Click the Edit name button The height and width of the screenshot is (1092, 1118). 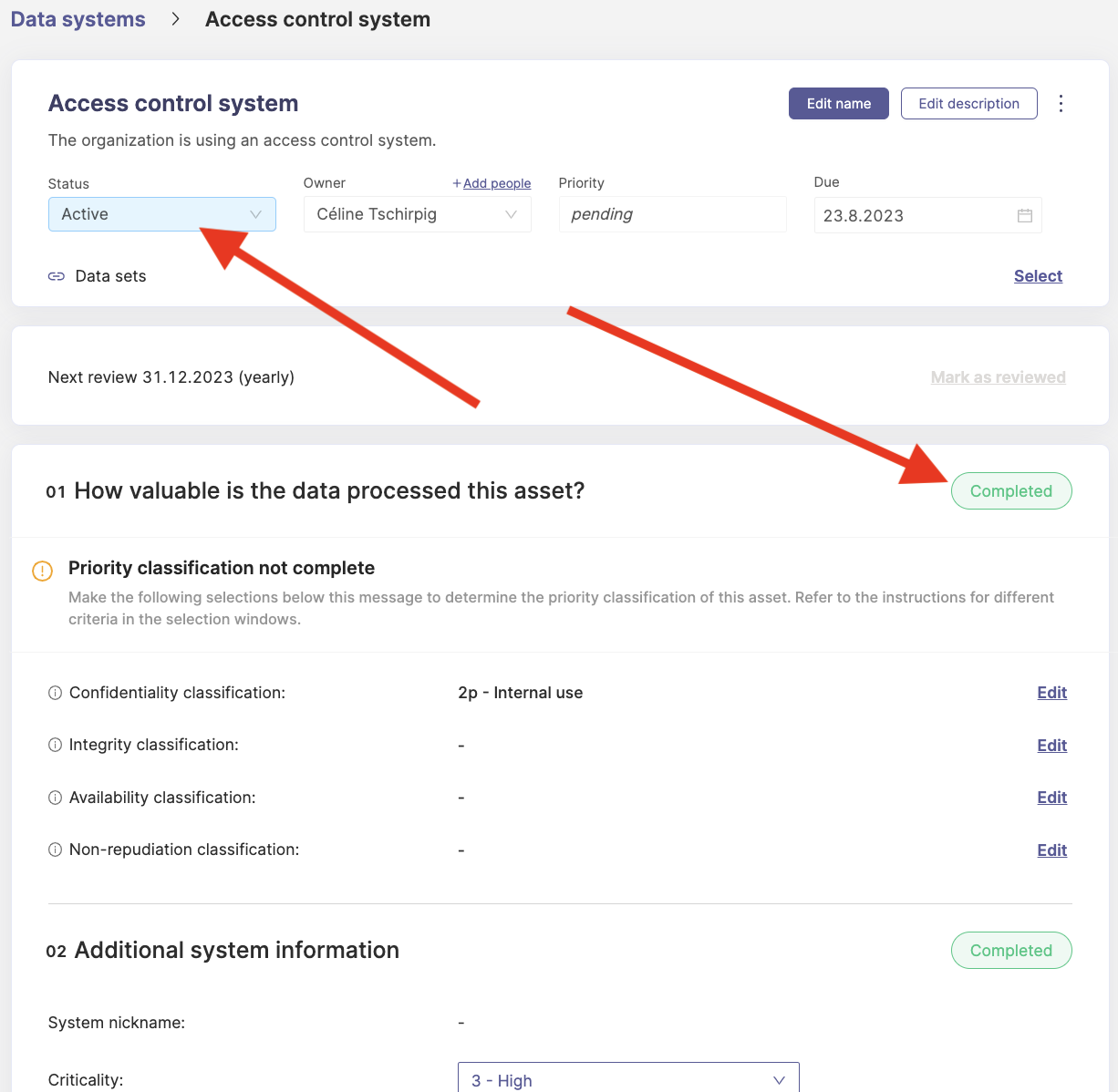pos(839,103)
